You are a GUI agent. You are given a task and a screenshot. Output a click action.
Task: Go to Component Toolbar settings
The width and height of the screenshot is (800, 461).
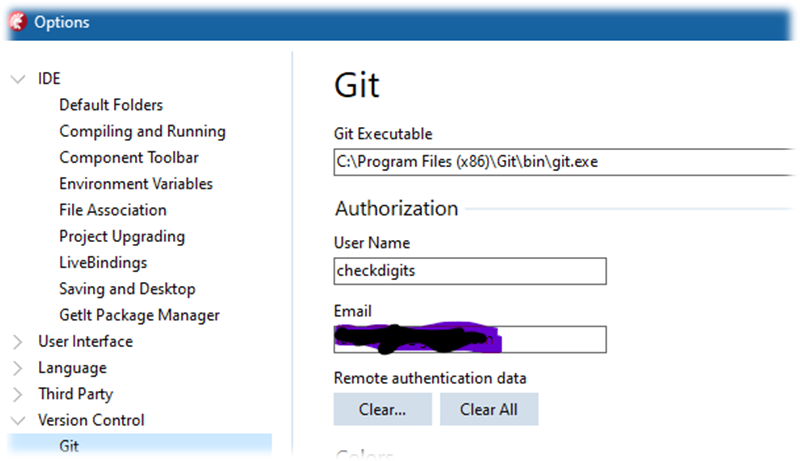129,158
